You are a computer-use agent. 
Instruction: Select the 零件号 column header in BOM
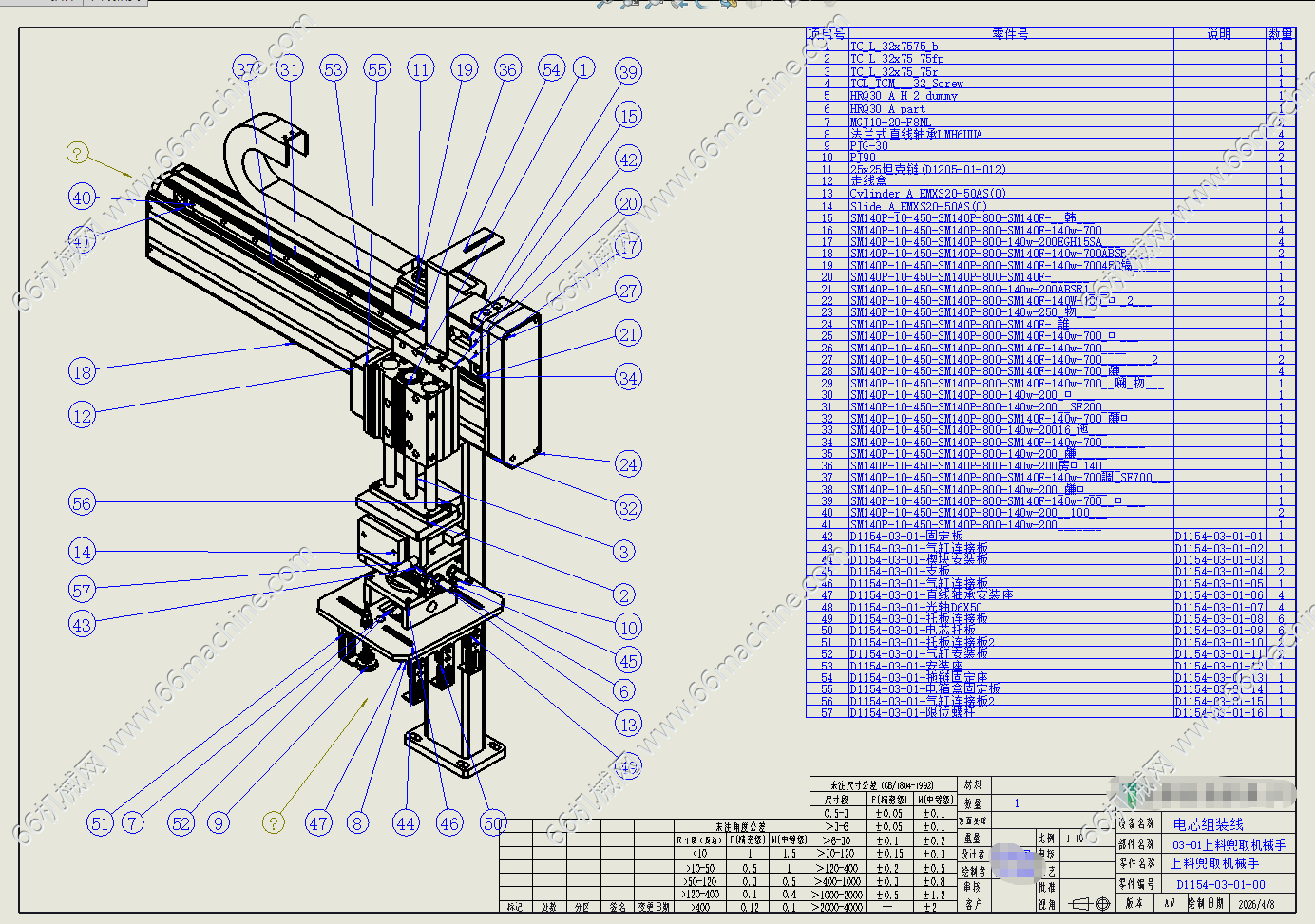(x=1009, y=34)
